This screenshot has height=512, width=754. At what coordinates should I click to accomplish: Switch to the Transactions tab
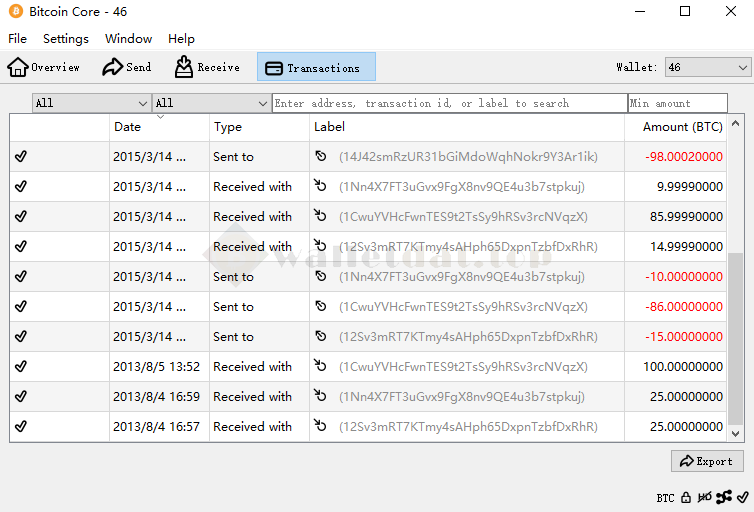[316, 67]
